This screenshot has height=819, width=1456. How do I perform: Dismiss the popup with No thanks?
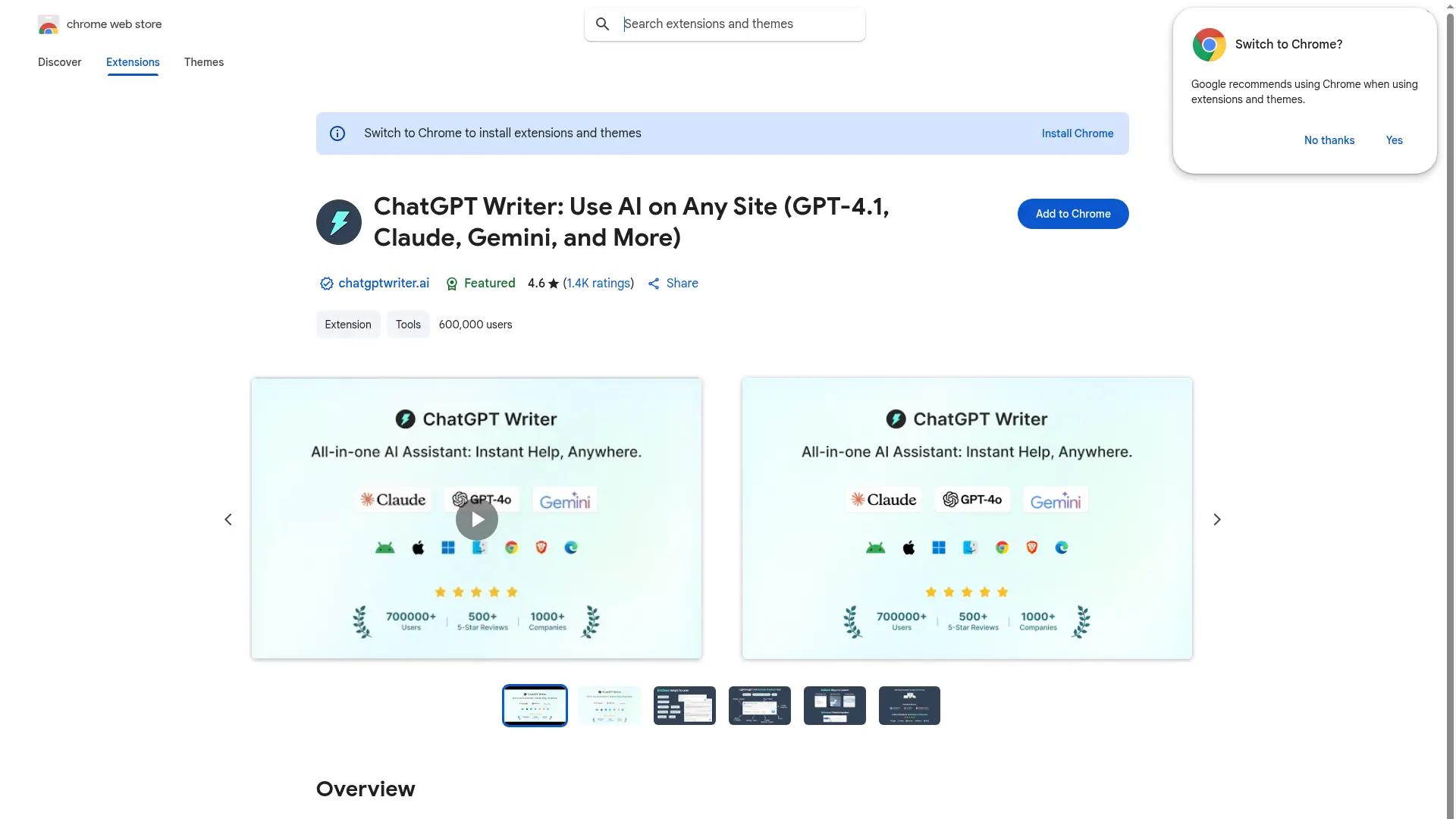[1329, 140]
